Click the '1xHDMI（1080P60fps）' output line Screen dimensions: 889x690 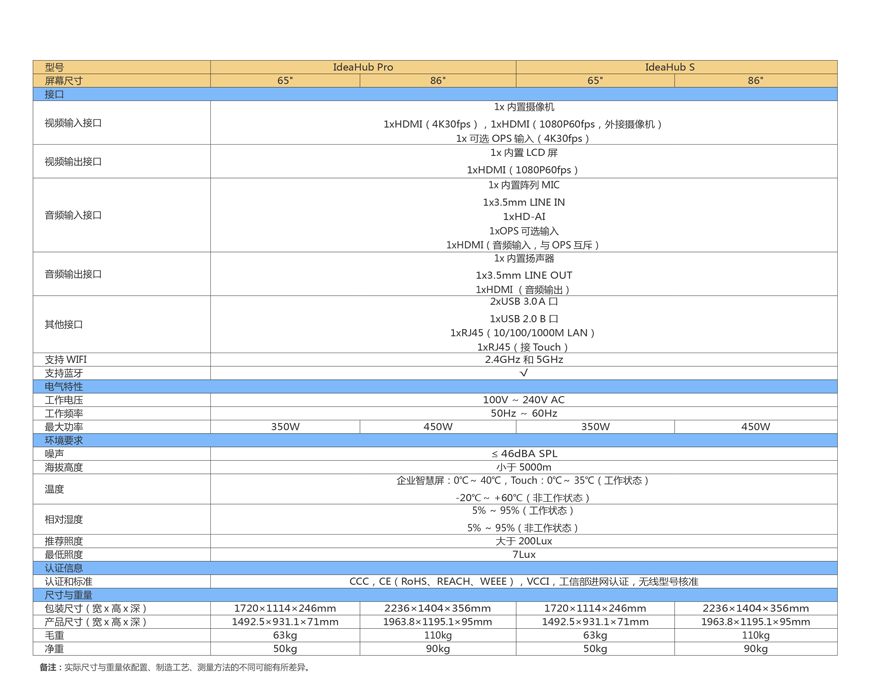(x=523, y=170)
